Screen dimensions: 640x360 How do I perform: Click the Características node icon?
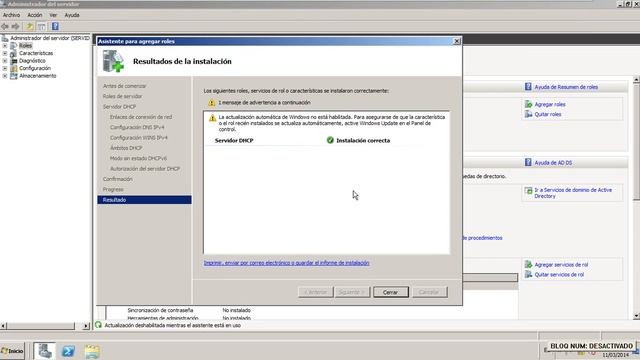[x=14, y=53]
